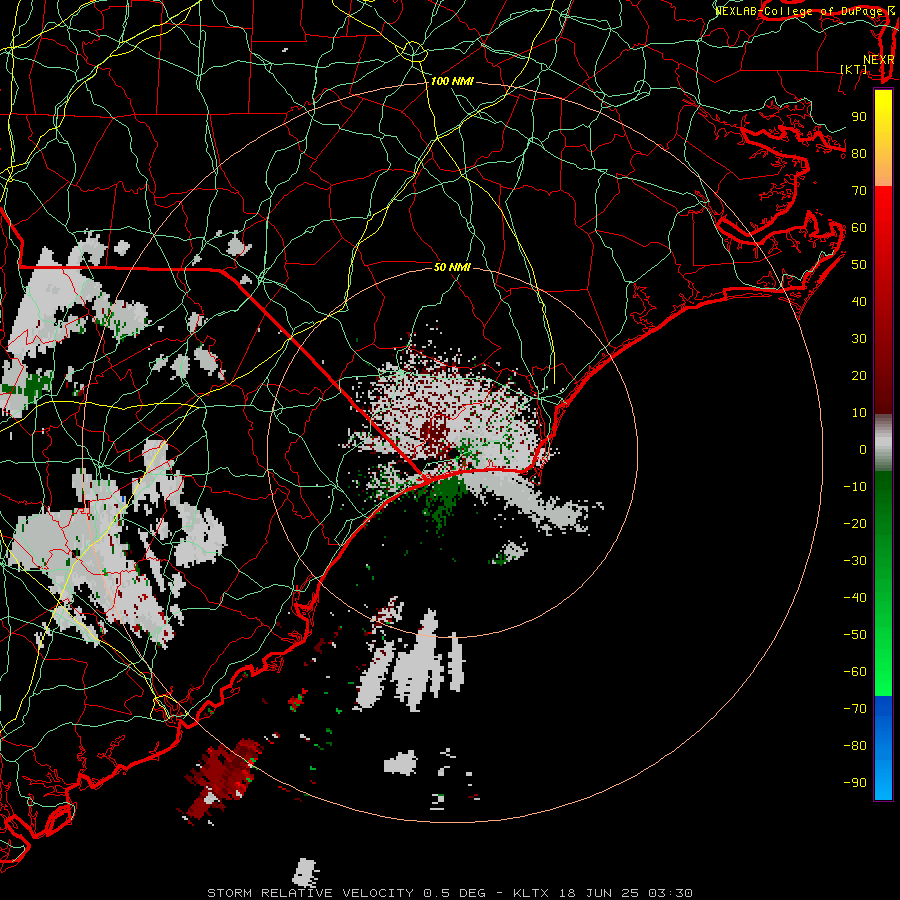This screenshot has width=900, height=900.
Task: Click the 50 NMI range ring label
Action: [452, 267]
